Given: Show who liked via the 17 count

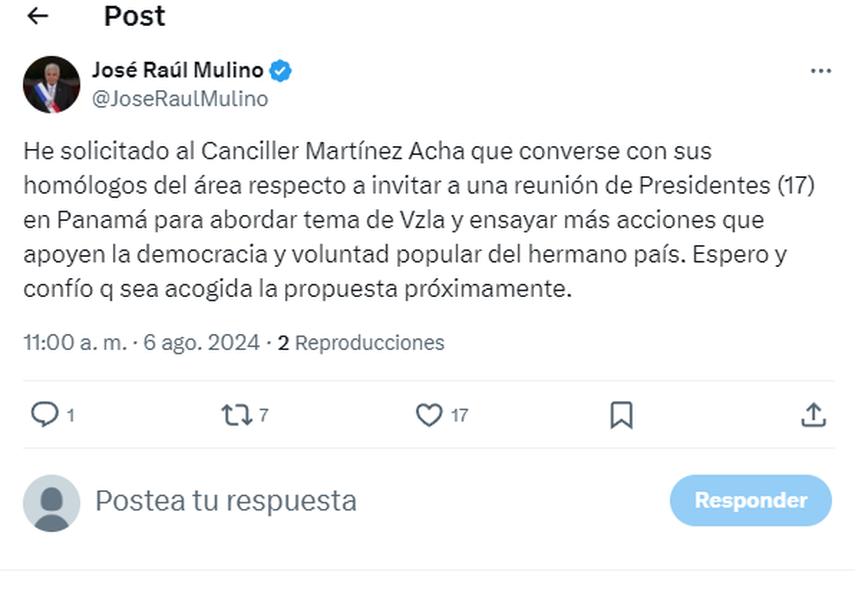Looking at the screenshot, I should pos(459,415).
